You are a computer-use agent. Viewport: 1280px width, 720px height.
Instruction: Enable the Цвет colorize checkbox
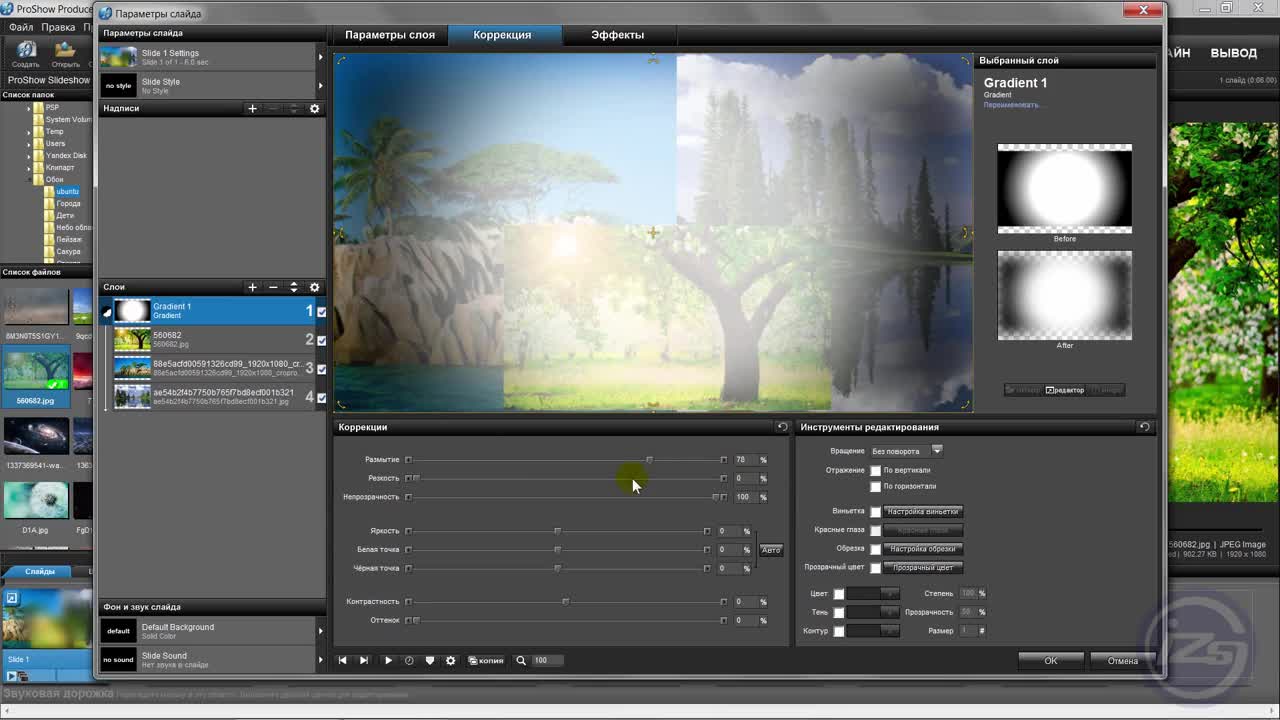pyautogui.click(x=839, y=594)
